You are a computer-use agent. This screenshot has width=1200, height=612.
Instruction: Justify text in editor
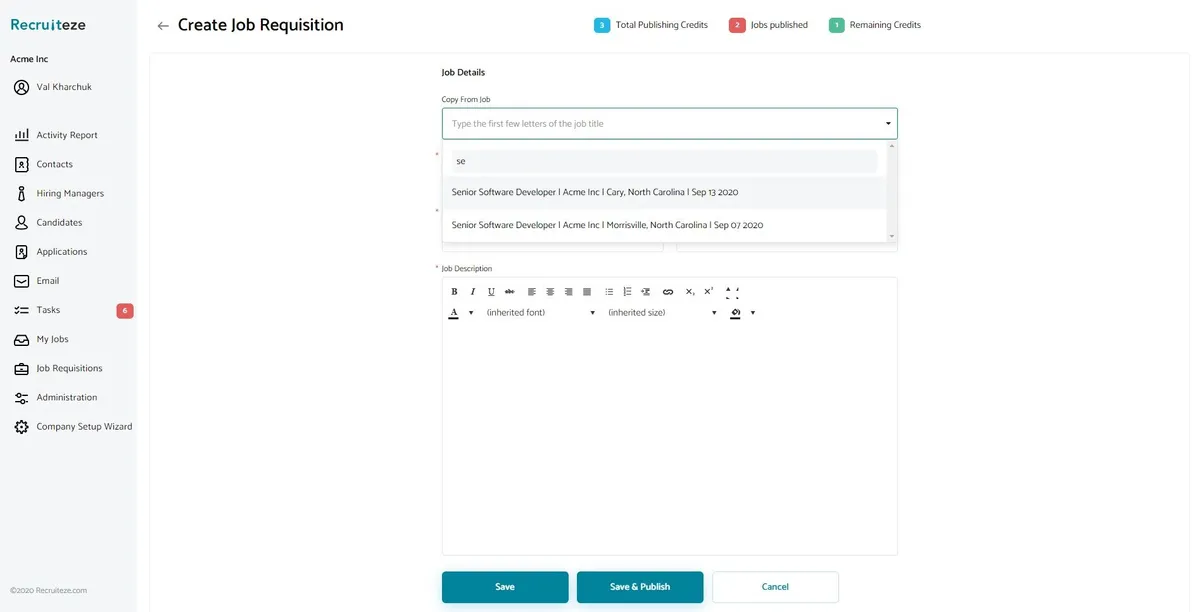click(x=587, y=292)
